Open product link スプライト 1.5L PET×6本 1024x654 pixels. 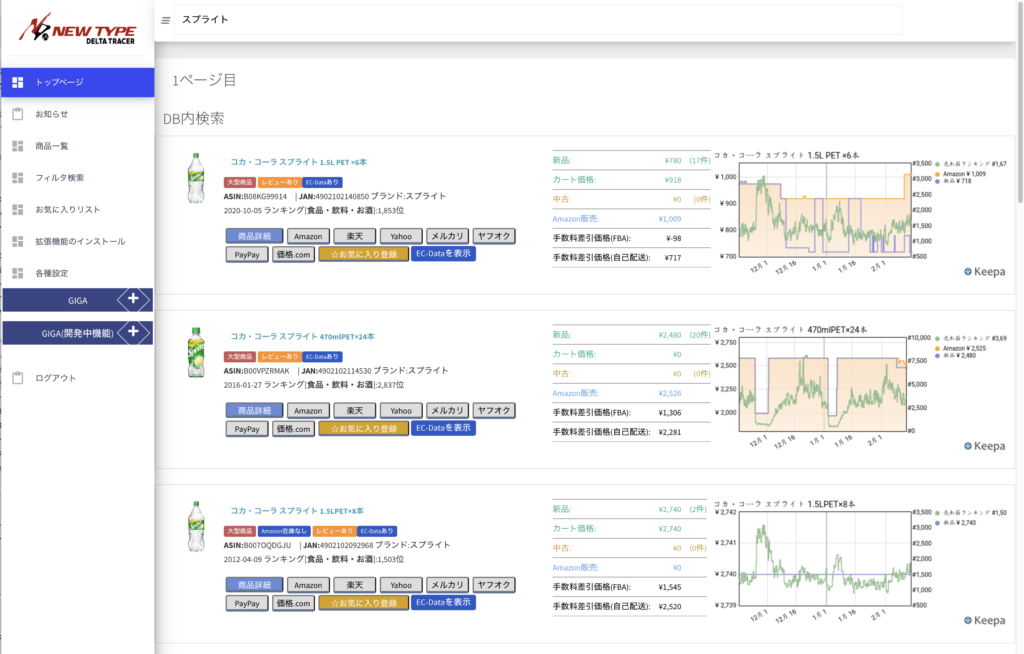click(298, 162)
